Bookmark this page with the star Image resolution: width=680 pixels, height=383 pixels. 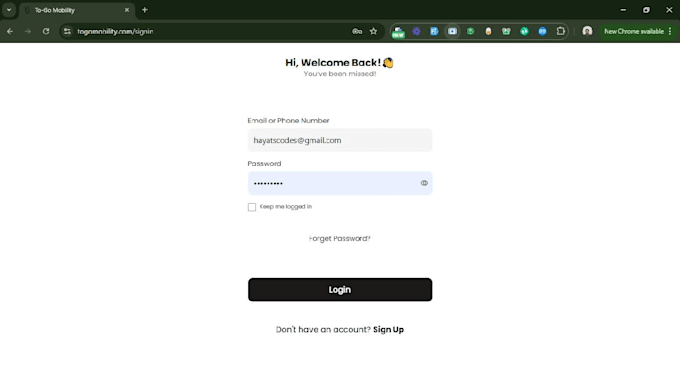tap(373, 31)
